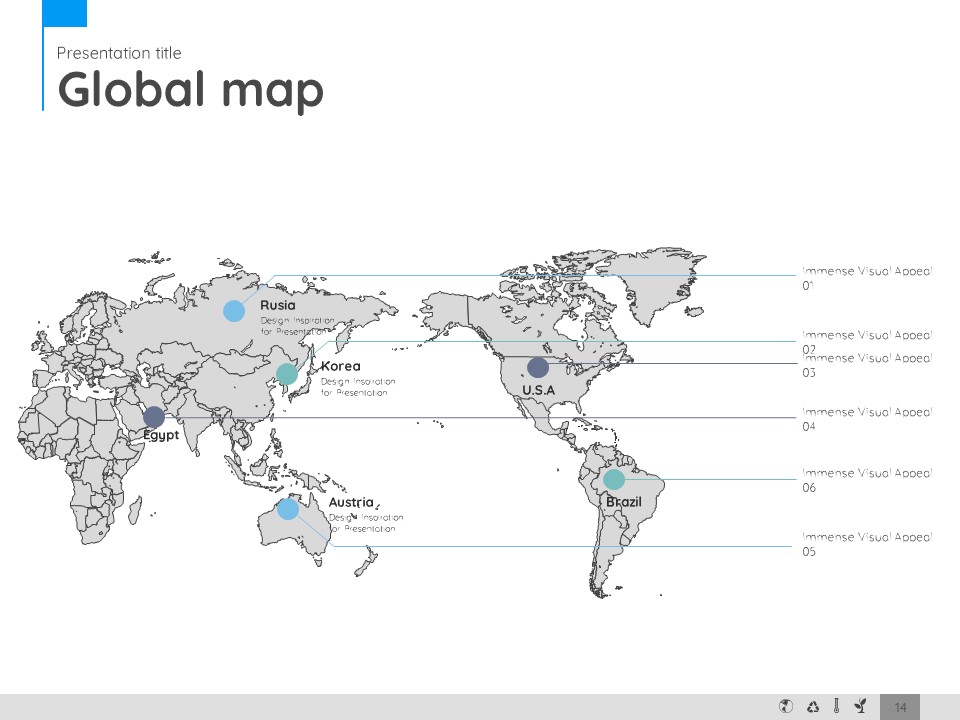Image resolution: width=960 pixels, height=720 pixels.
Task: Click the Korea description text
Action: [x=358, y=387]
